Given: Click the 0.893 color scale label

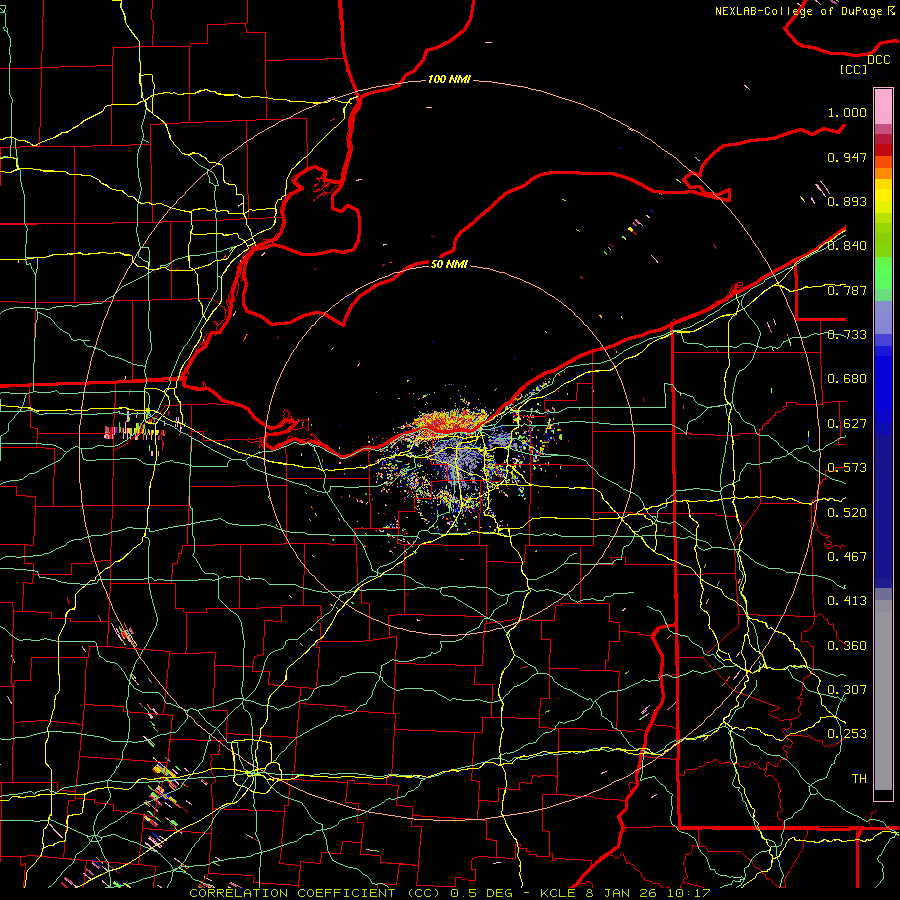Looking at the screenshot, I should [847, 201].
